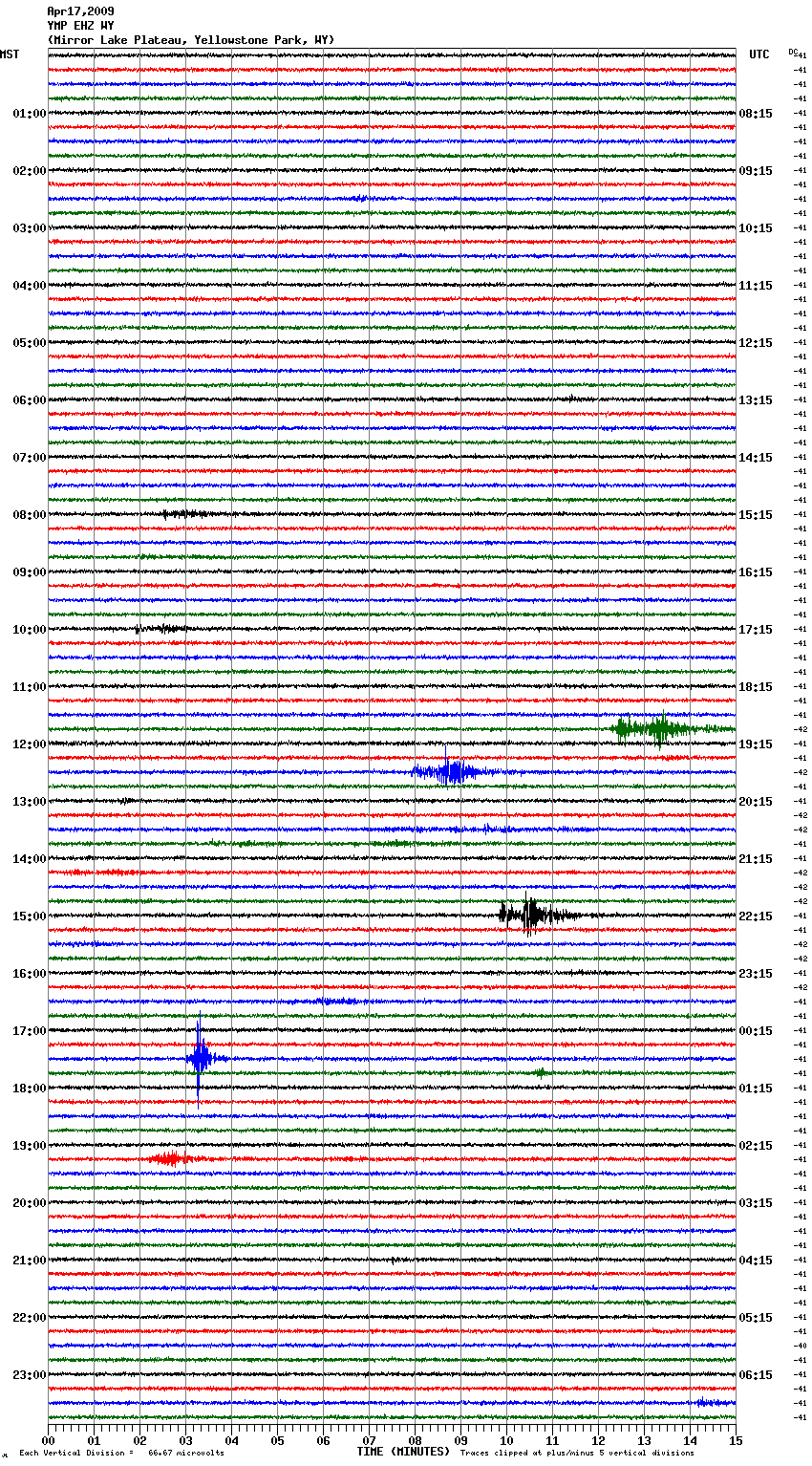The width and height of the screenshot is (812, 1466).
Task: Click the 06:15 UTC time label
Action: (x=756, y=1375)
